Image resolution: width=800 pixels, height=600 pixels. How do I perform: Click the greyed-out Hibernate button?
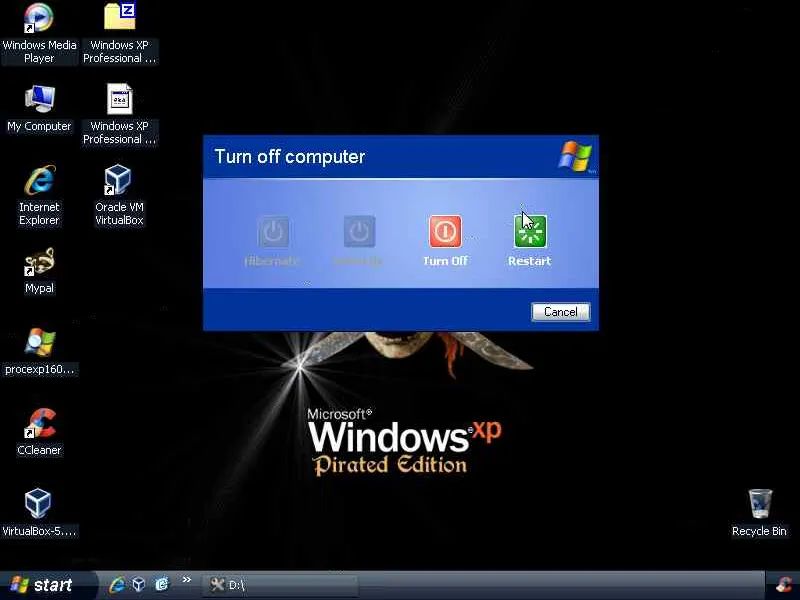click(x=273, y=231)
